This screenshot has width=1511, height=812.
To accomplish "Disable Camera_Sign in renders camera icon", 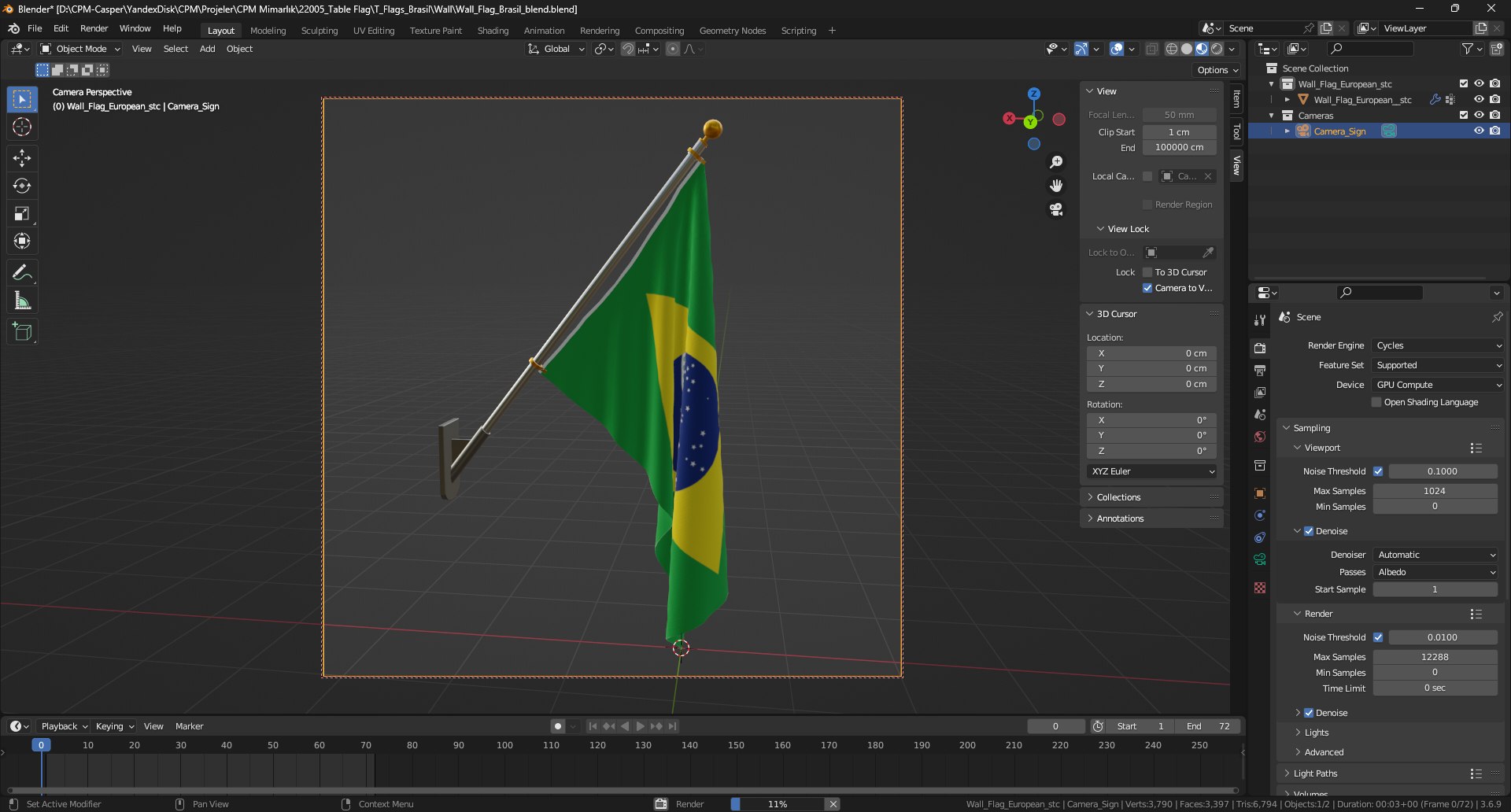I will click(x=1494, y=131).
